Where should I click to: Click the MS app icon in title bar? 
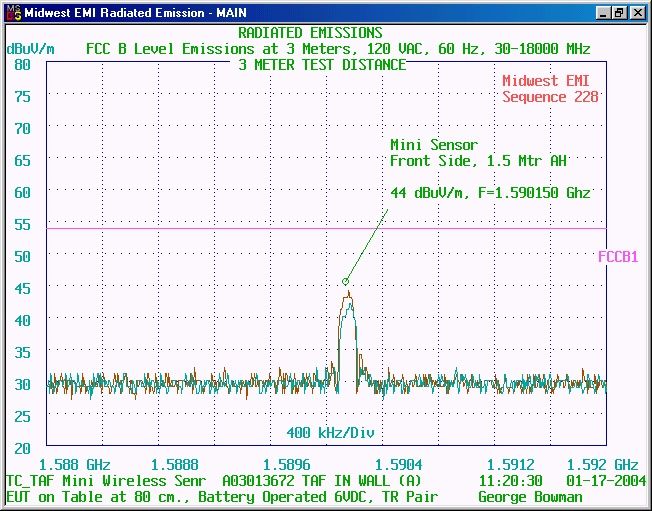[13, 13]
